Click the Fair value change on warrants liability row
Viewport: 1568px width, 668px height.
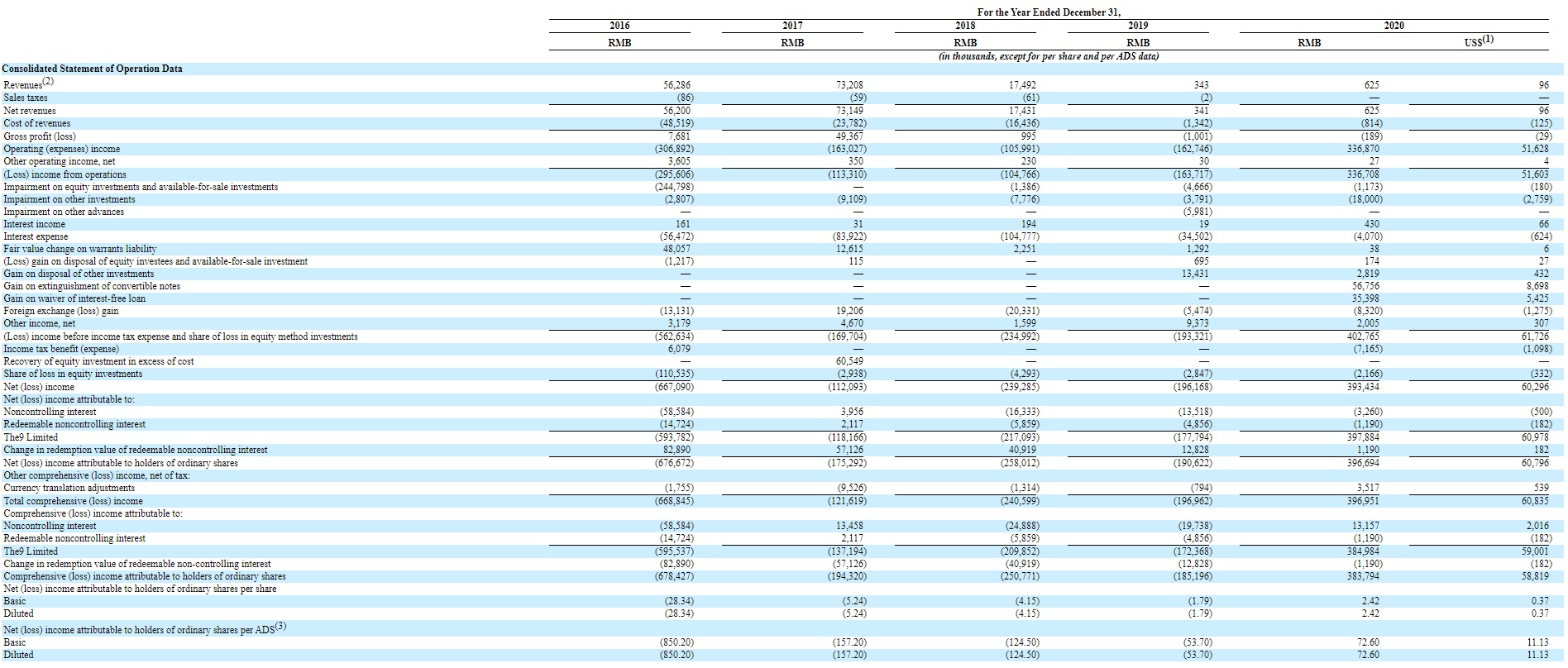[784, 249]
